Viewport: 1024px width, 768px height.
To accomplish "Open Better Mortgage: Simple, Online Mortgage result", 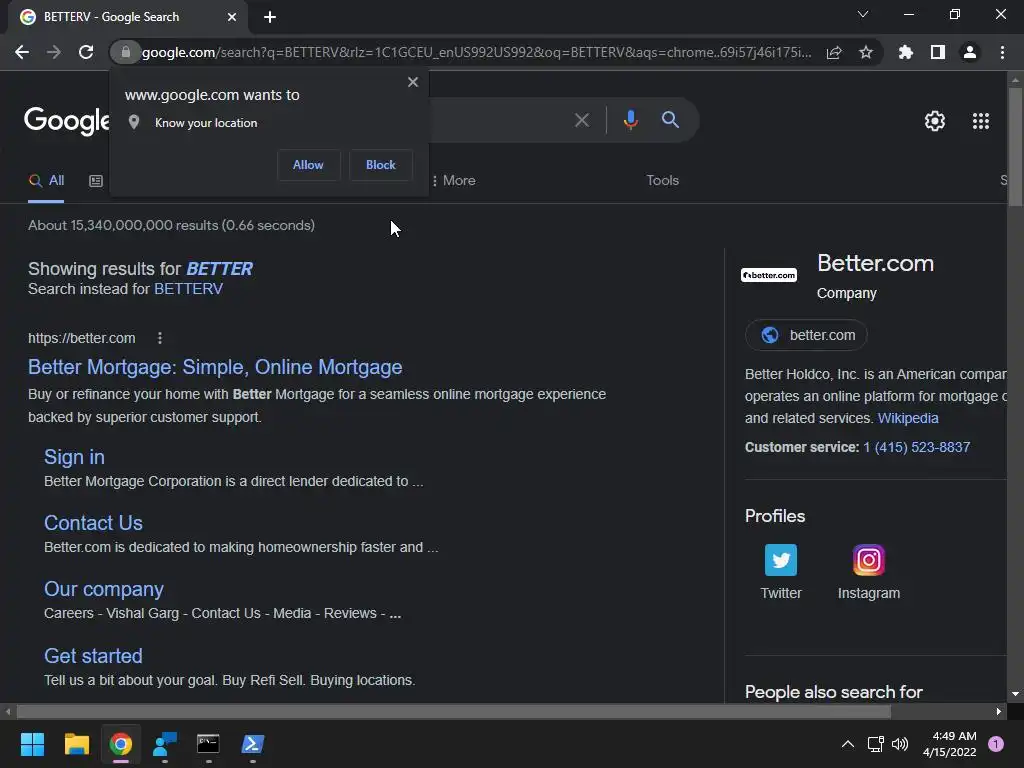I will click(x=215, y=367).
